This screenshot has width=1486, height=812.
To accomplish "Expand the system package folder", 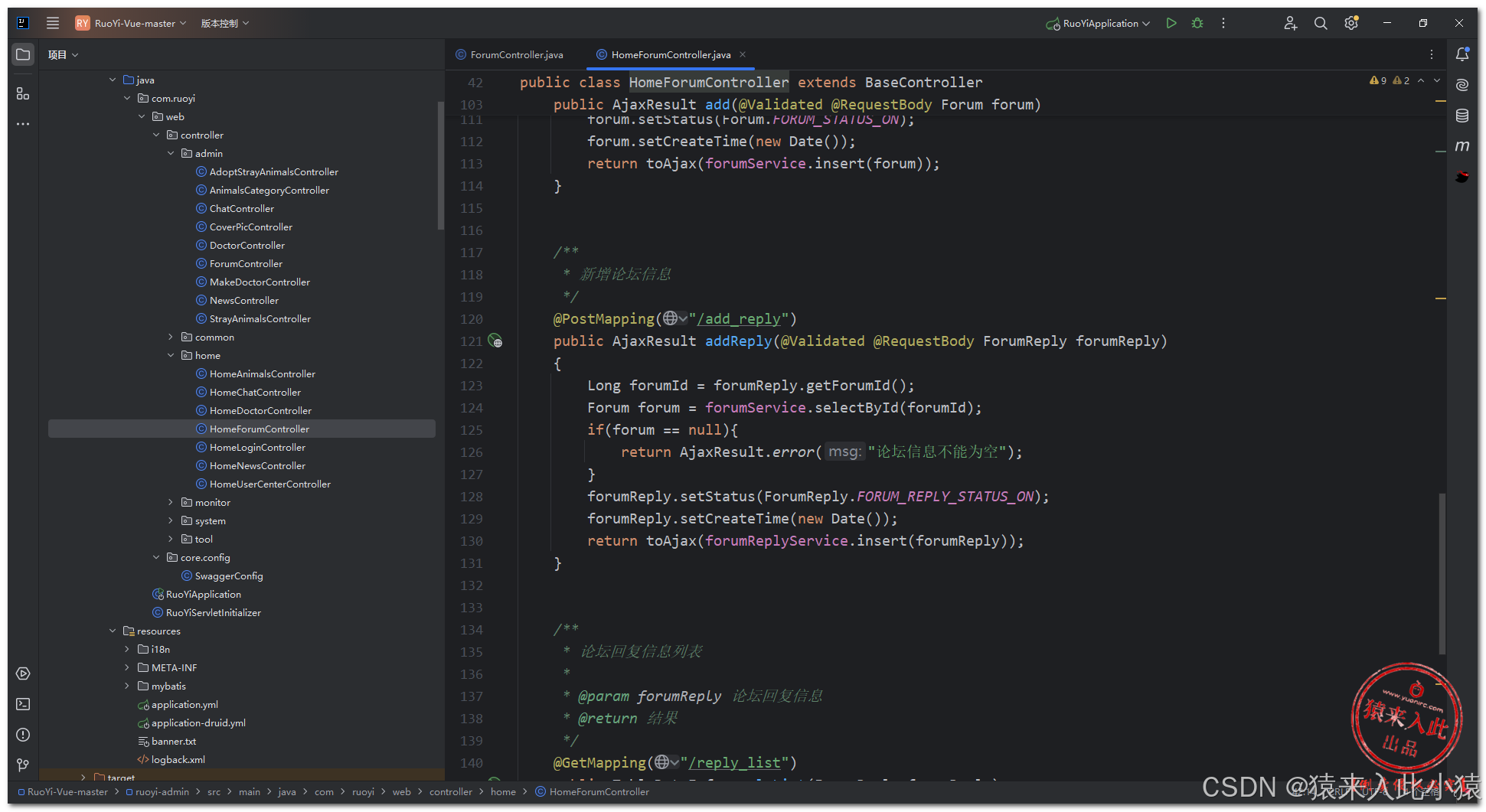I will [x=171, y=520].
